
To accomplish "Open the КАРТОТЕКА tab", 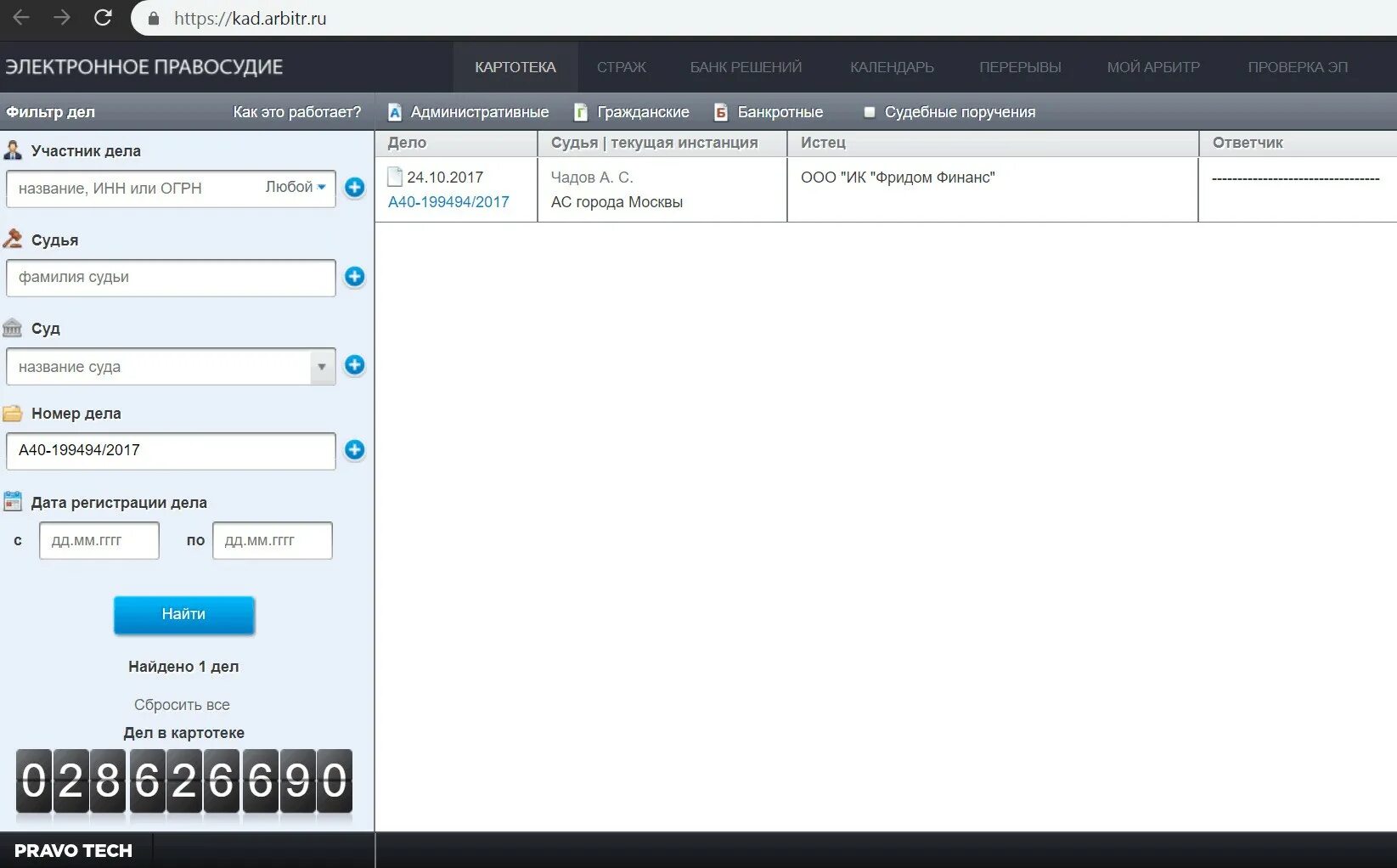I will (515, 67).
